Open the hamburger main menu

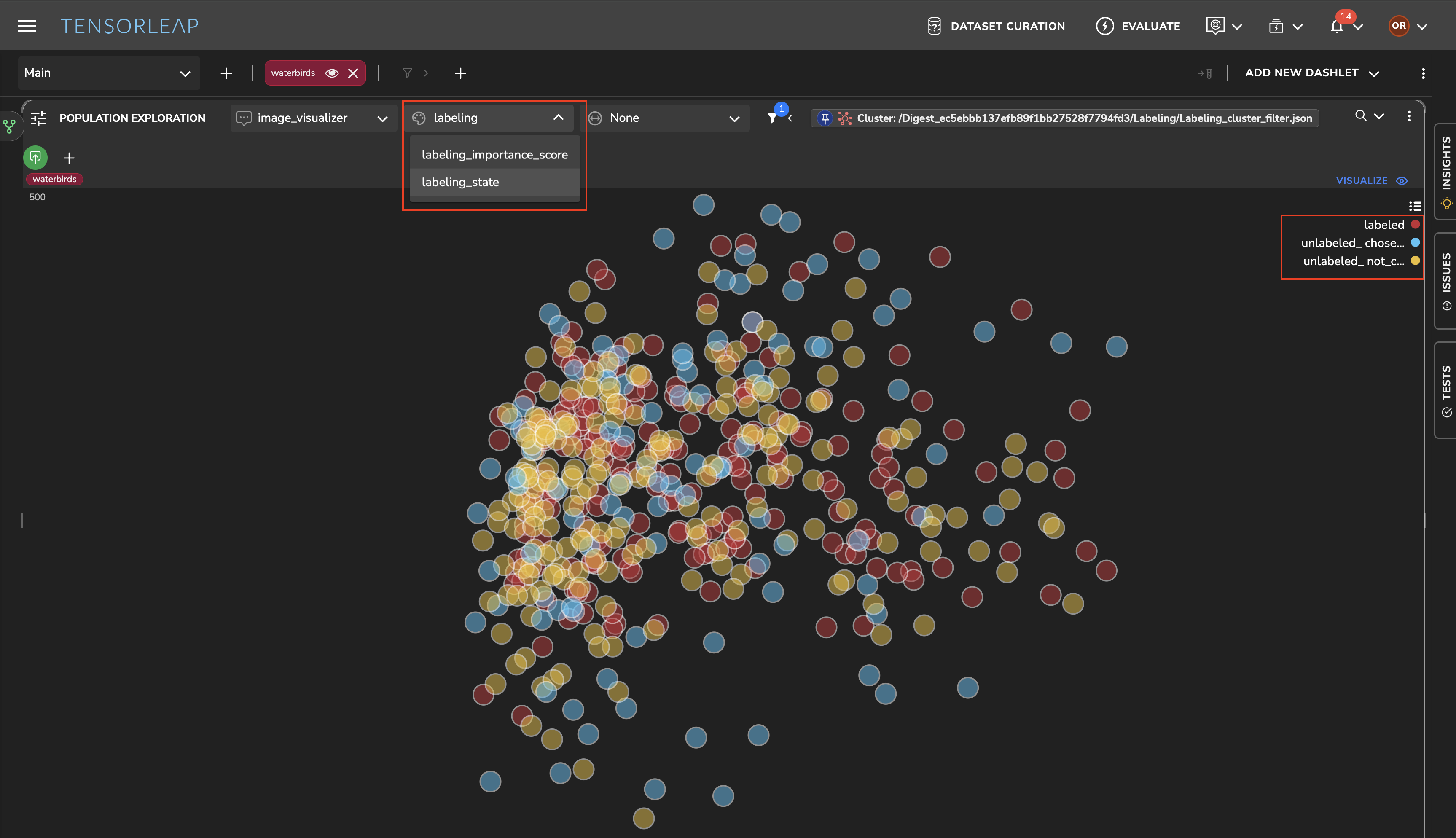[x=27, y=26]
